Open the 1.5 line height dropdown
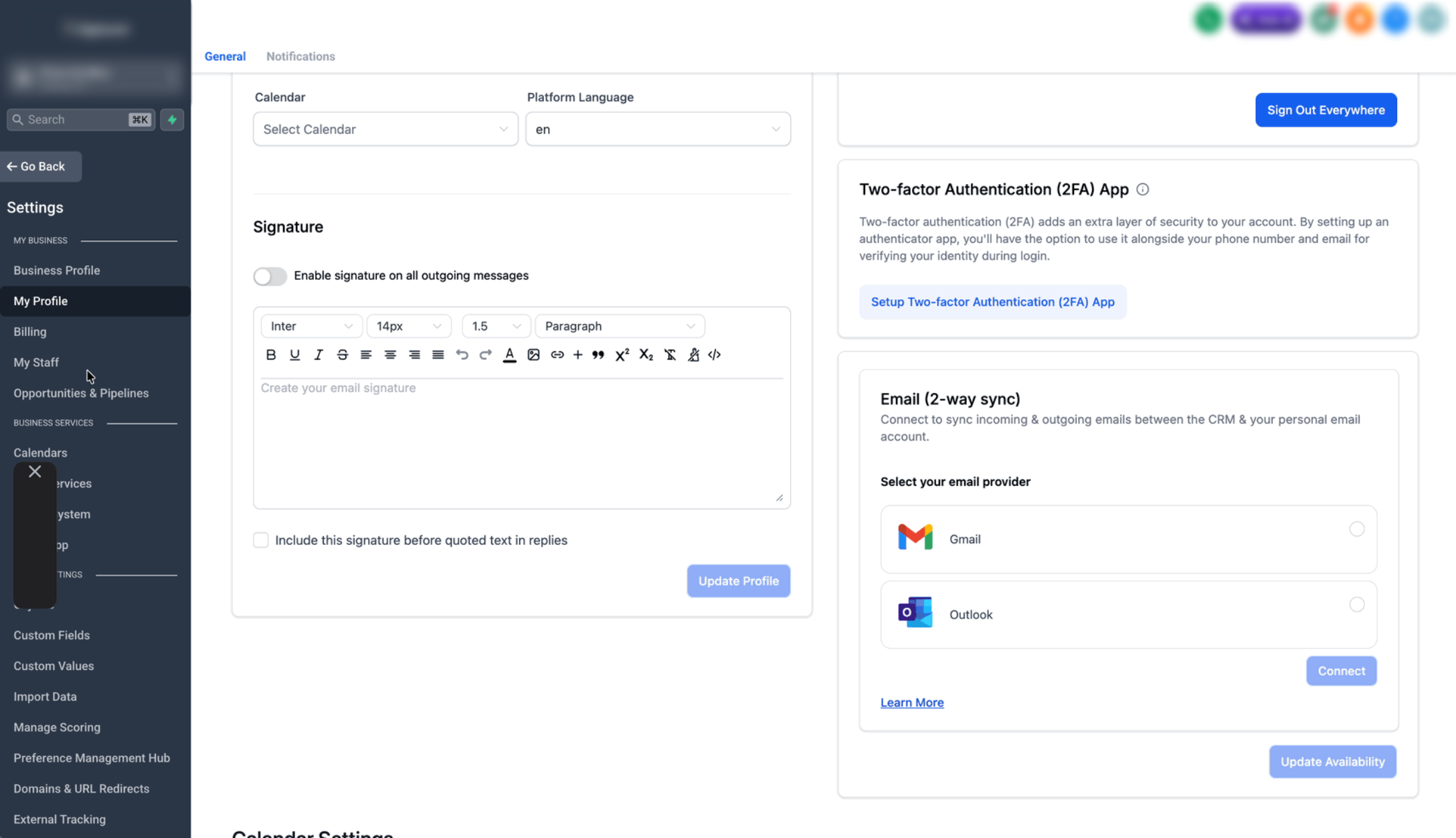This screenshot has height=838, width=1456. [496, 326]
